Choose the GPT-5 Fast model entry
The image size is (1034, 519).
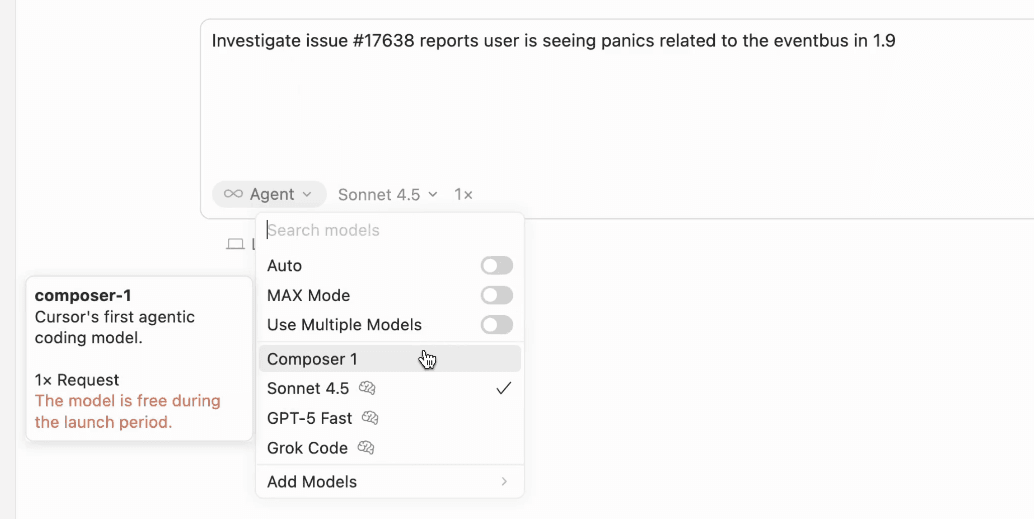pyautogui.click(x=309, y=418)
